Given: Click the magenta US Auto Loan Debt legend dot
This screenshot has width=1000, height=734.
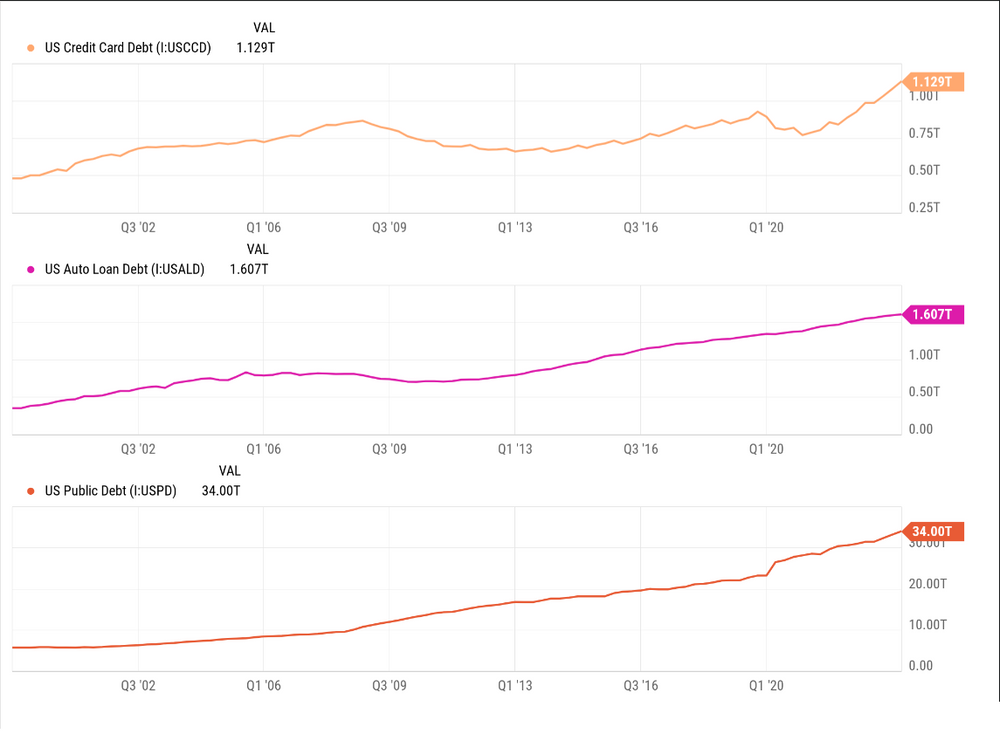Looking at the screenshot, I should 31,269.
